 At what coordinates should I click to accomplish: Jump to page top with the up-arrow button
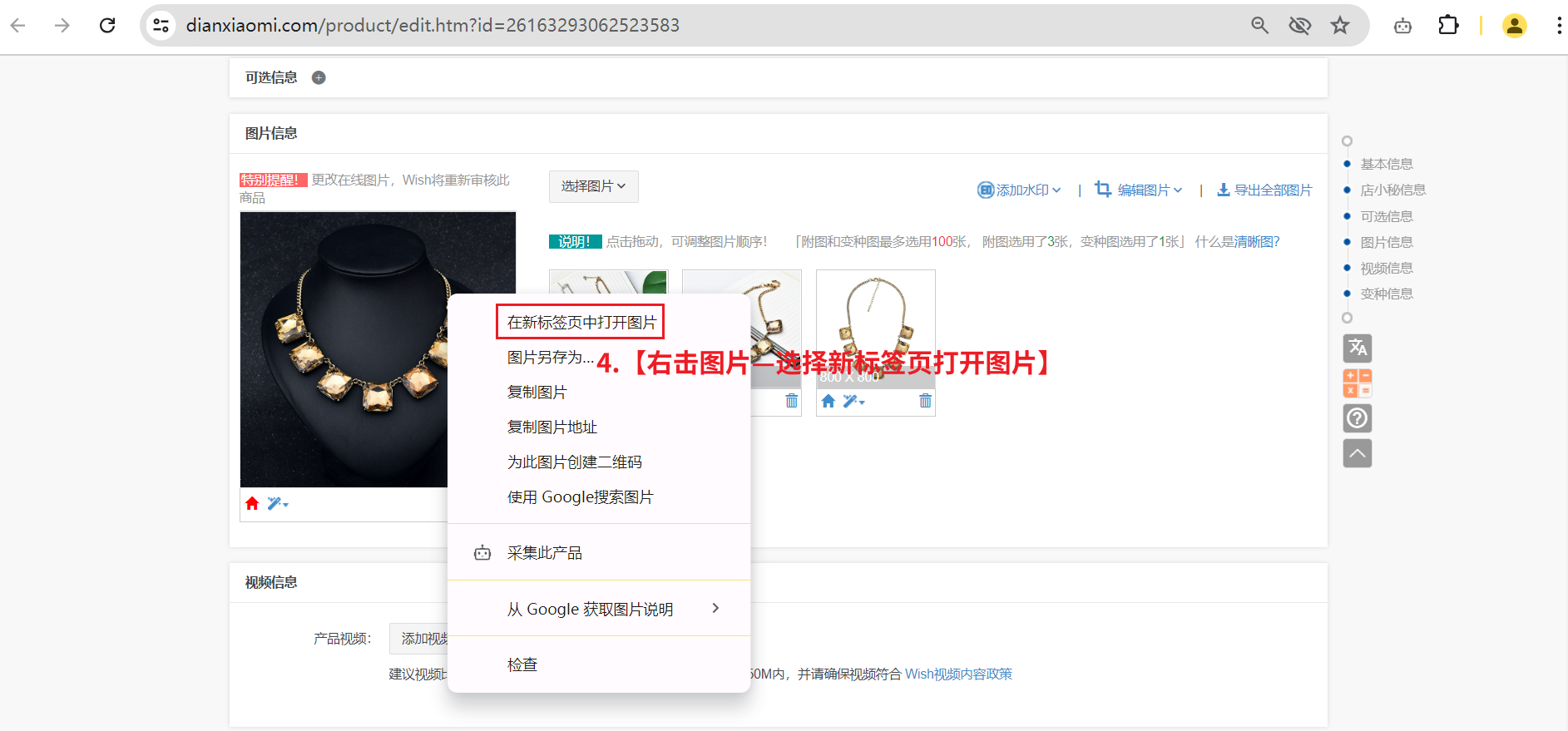[x=1358, y=453]
